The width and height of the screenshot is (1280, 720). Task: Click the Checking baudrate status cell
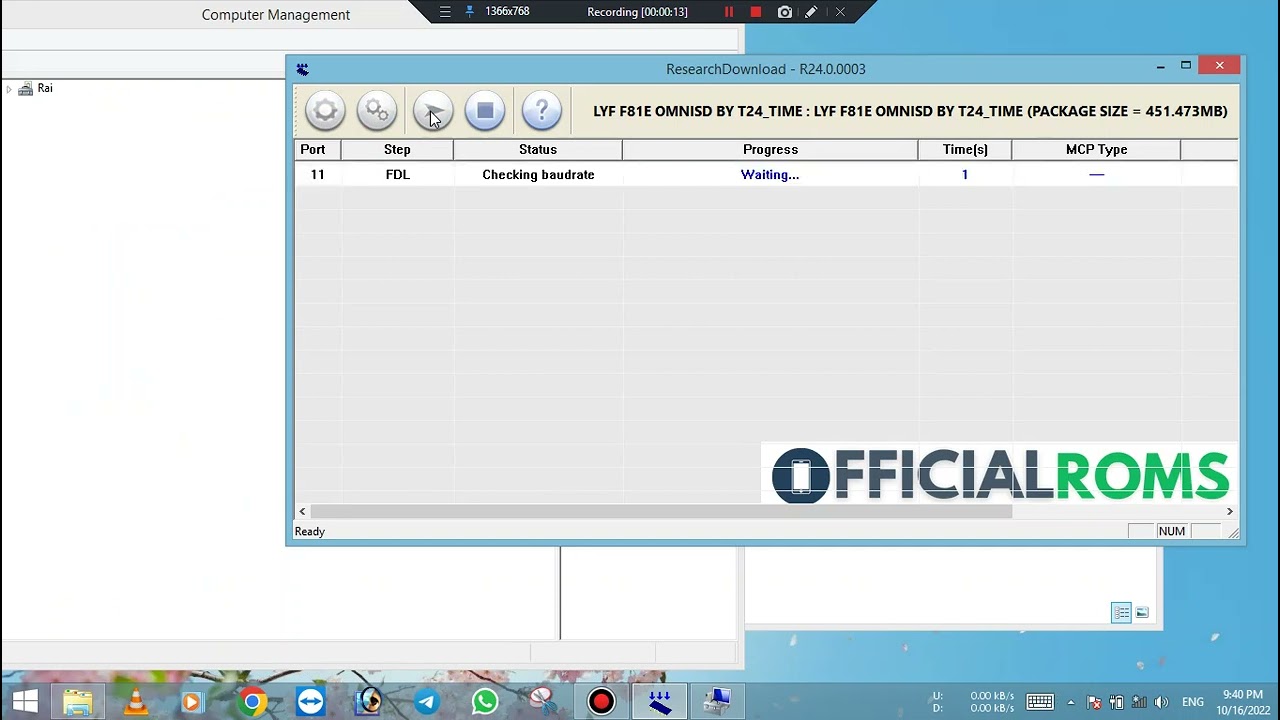tap(538, 174)
